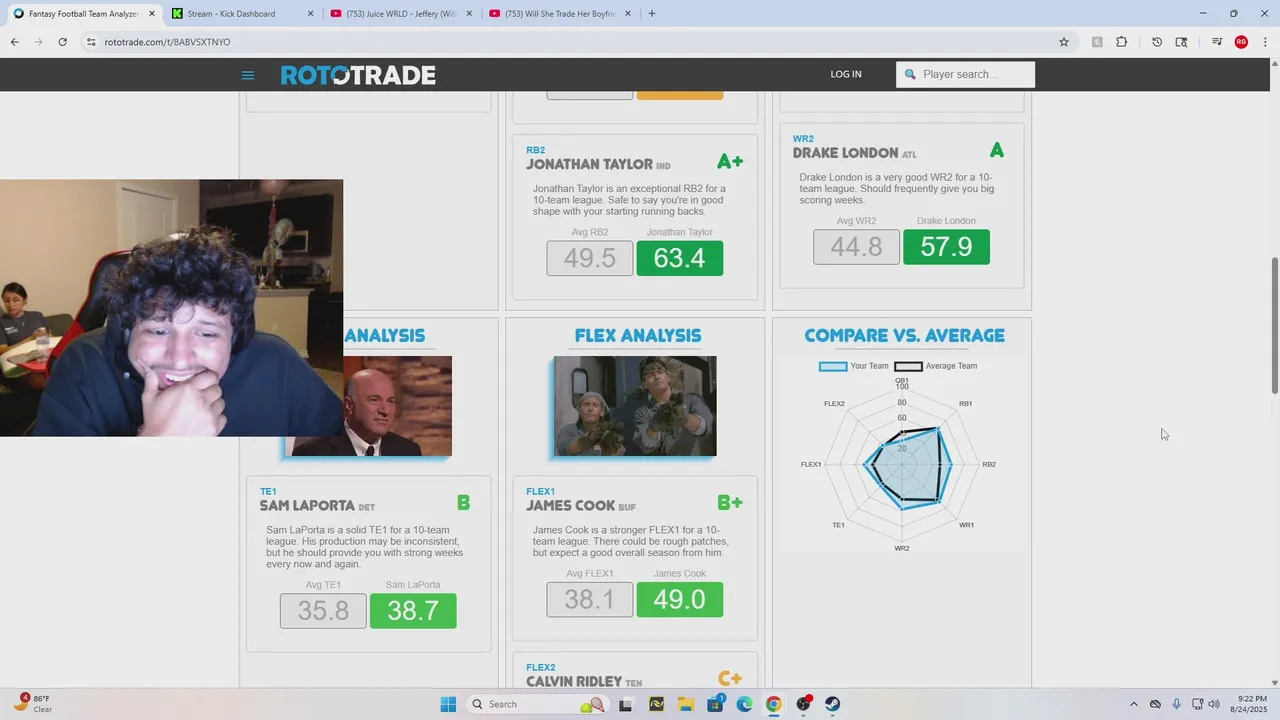The width and height of the screenshot is (1280, 720).
Task: Open the RotoTrade hamburger menu
Action: (248, 75)
